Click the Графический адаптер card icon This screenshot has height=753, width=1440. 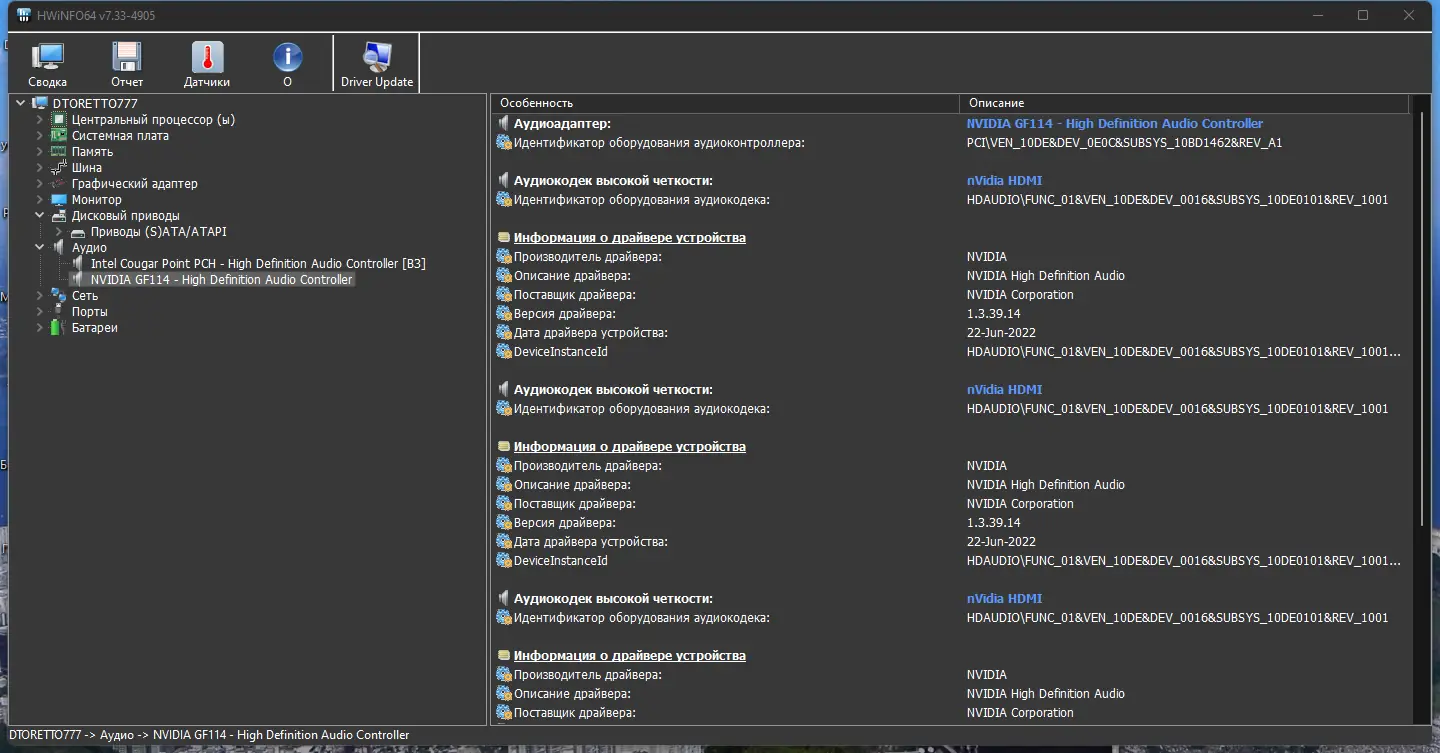point(59,183)
